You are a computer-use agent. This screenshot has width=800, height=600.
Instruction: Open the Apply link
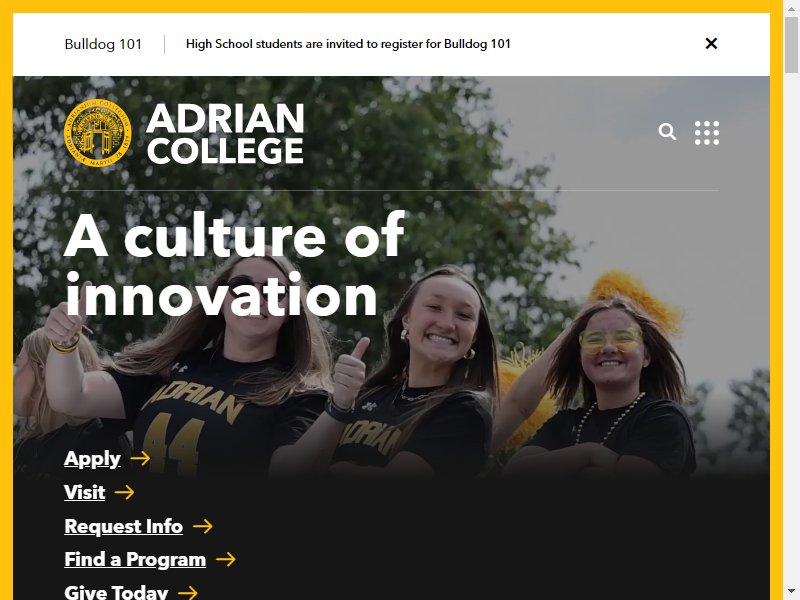pos(92,459)
